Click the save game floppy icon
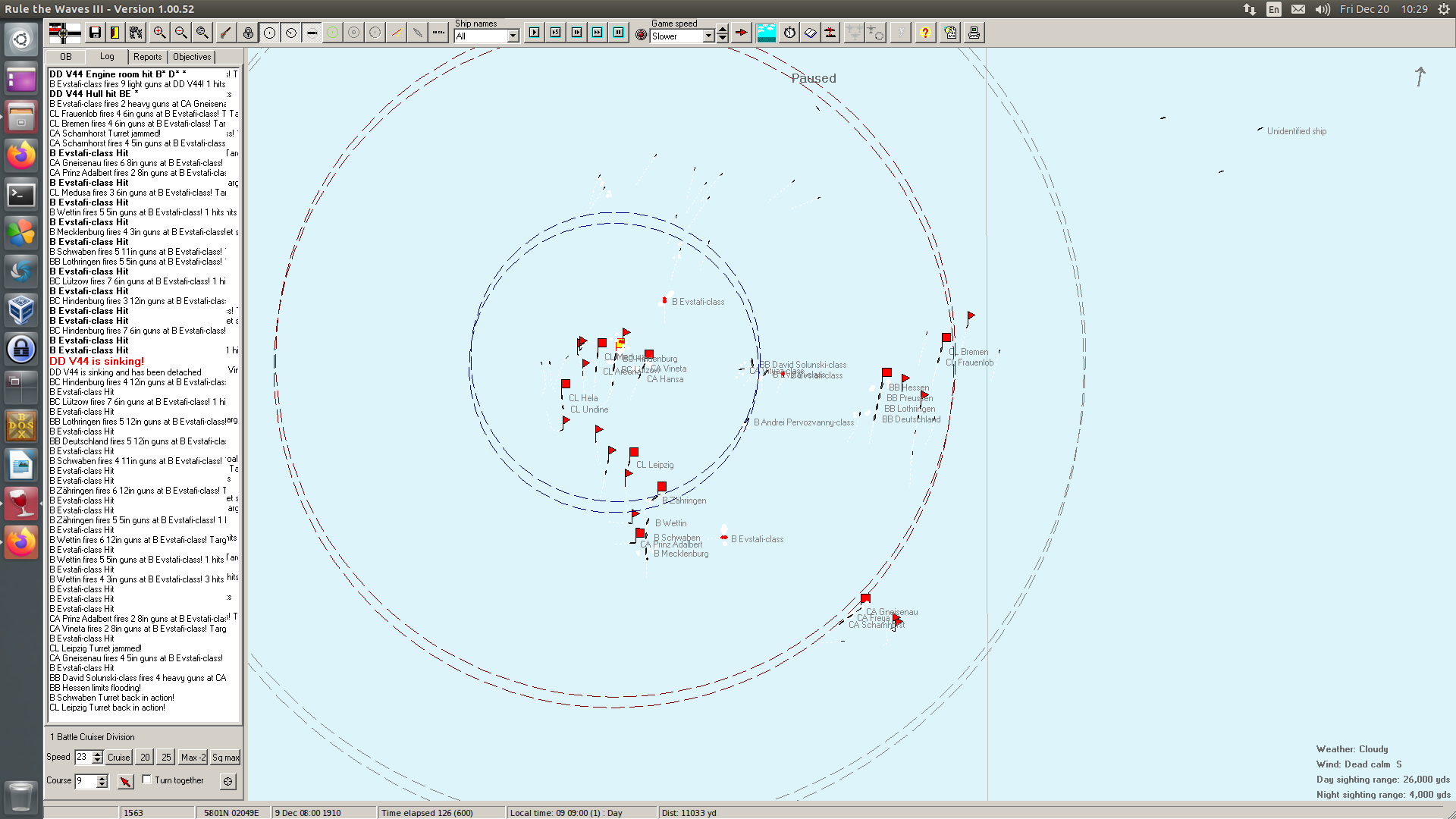The width and height of the screenshot is (1456, 819). tap(95, 33)
